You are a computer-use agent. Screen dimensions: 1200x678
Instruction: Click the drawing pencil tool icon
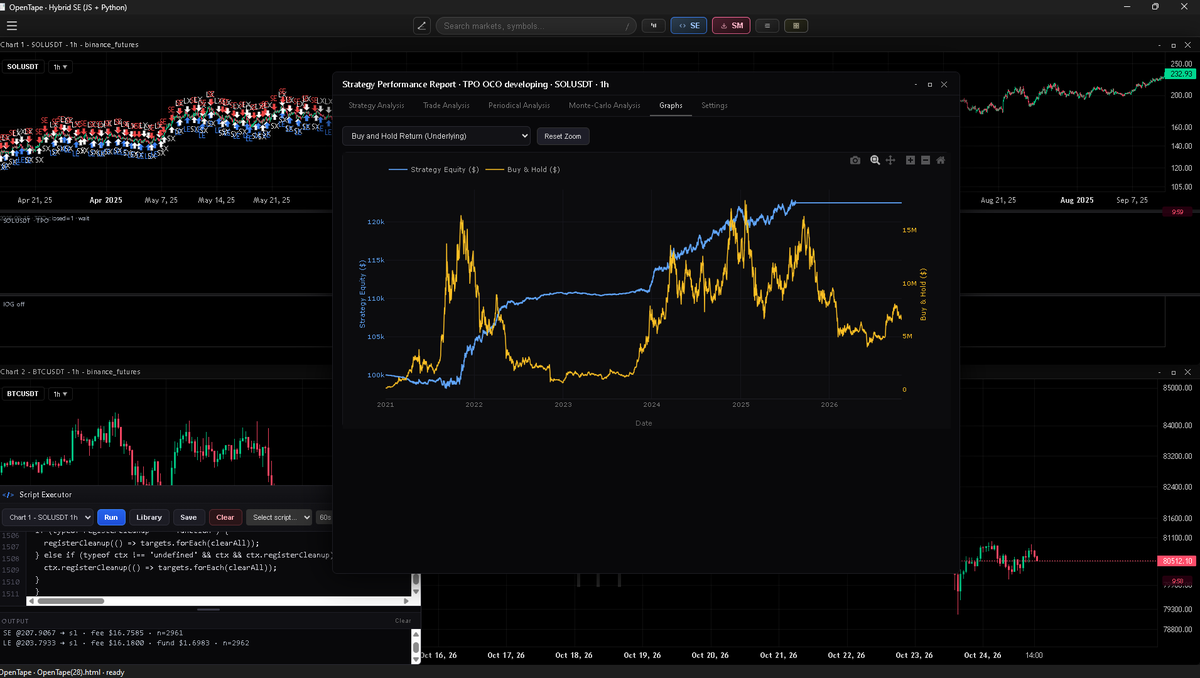coord(421,25)
